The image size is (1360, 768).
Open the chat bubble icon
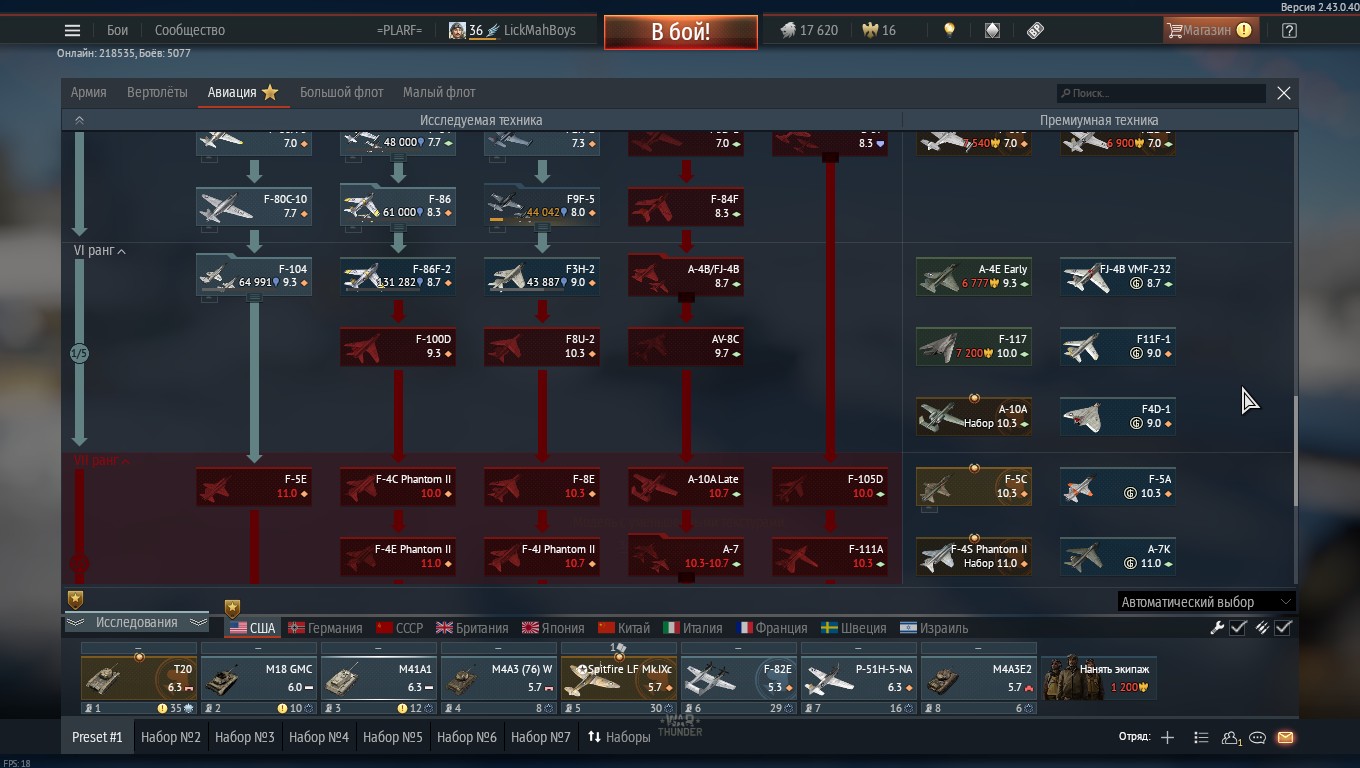pyautogui.click(x=1258, y=737)
